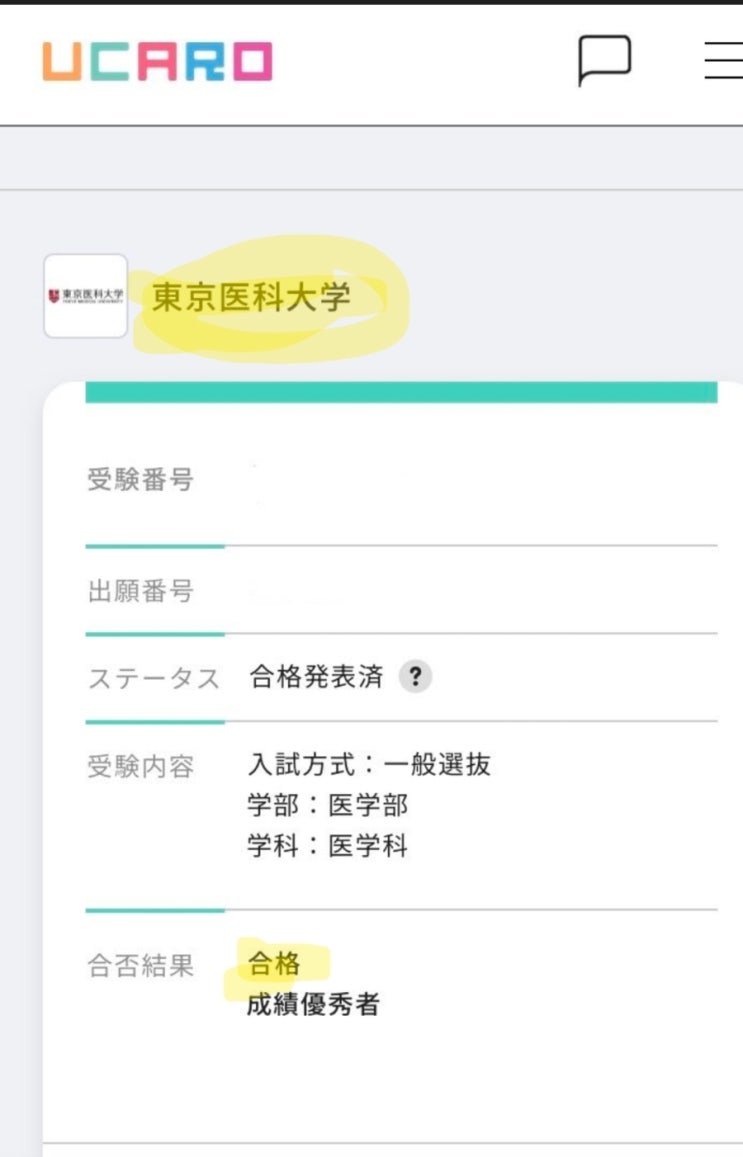
Task: Tap the Tokyo Medical University logo thumbnail
Action: pos(86,296)
